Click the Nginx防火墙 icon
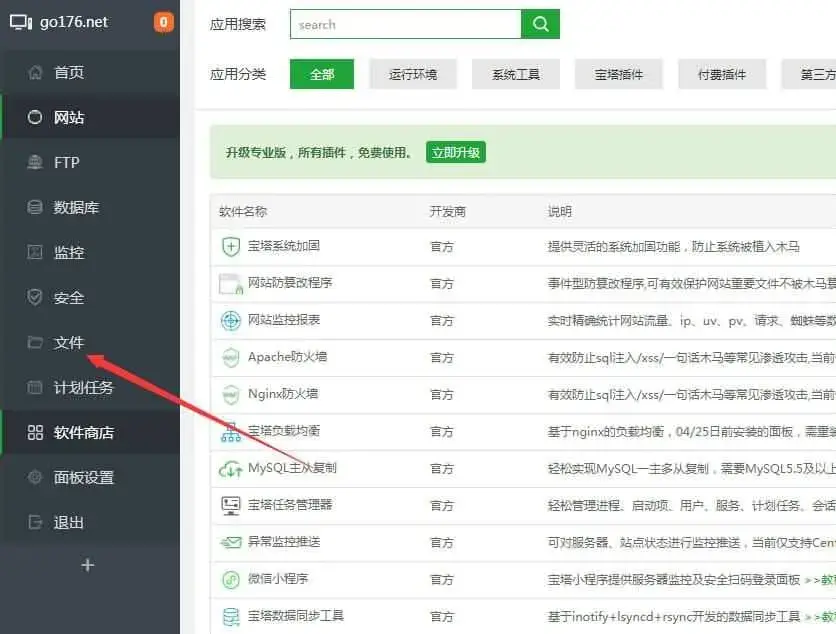This screenshot has height=634, width=836. [231, 395]
